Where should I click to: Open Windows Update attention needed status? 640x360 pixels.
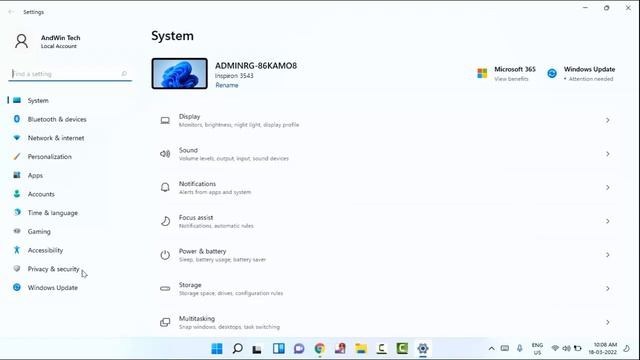point(590,79)
